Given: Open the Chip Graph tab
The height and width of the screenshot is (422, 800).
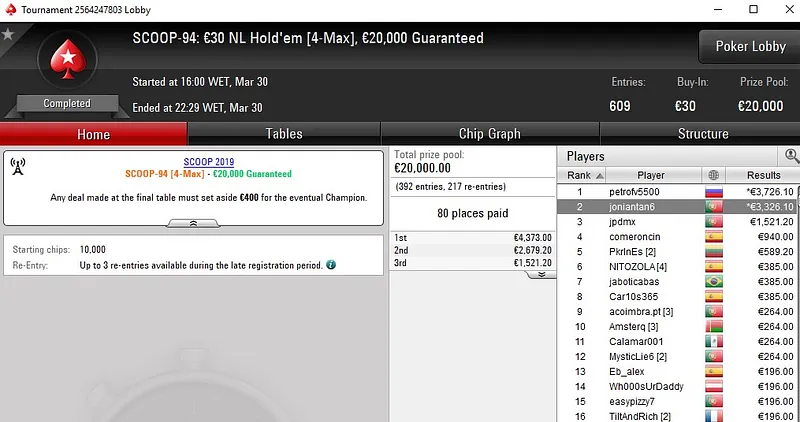Looking at the screenshot, I should coord(489,134).
